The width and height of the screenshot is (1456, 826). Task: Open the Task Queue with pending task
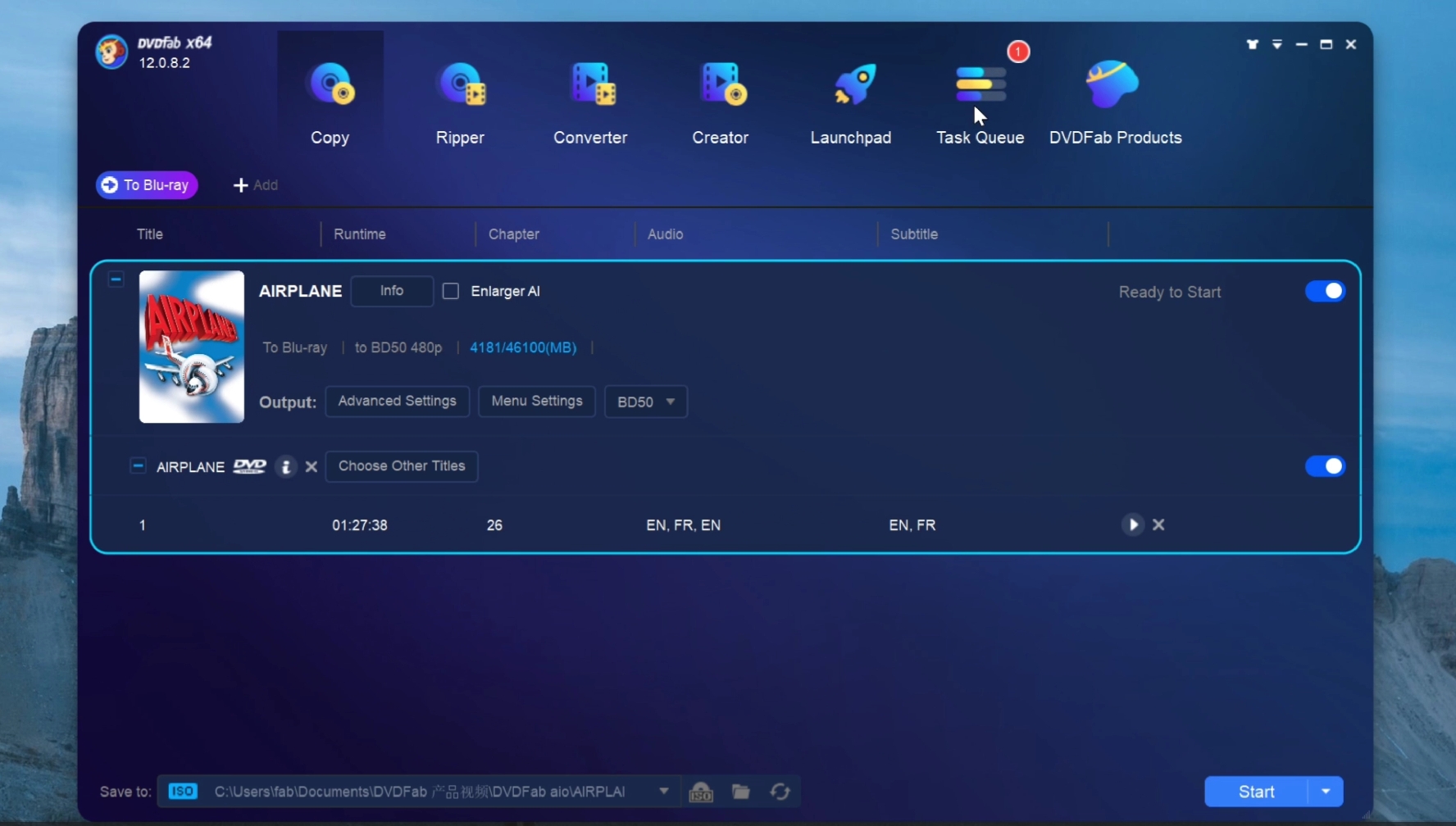[980, 90]
